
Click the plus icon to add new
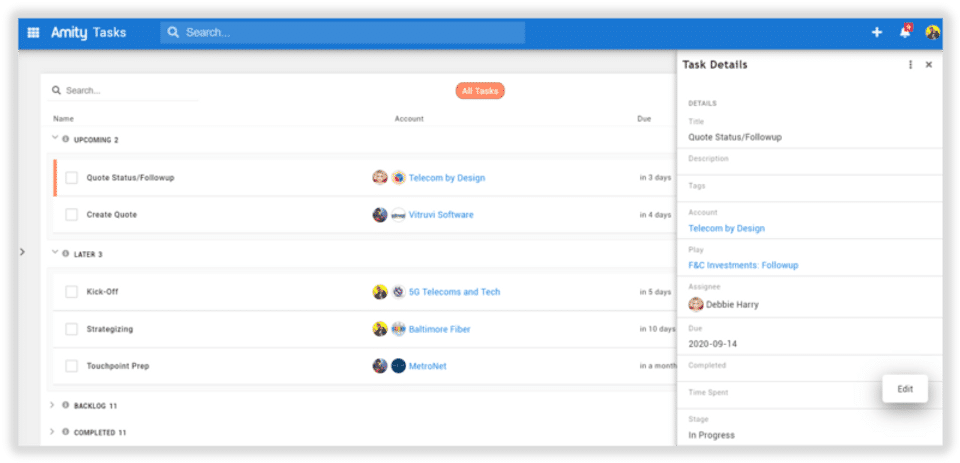pyautogui.click(x=877, y=32)
